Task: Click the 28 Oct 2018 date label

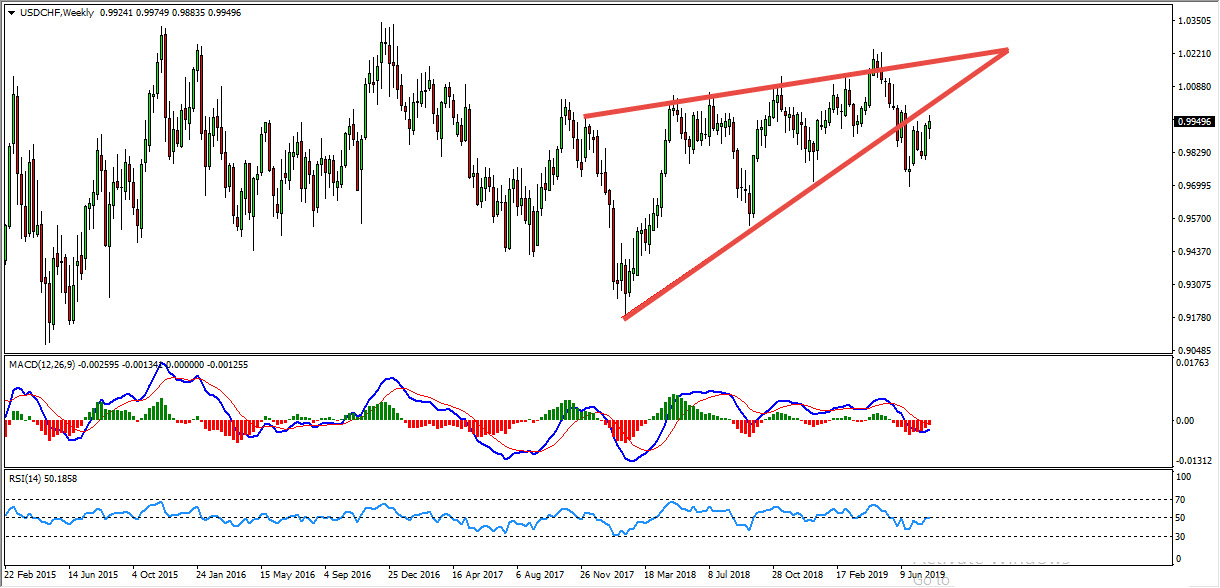Action: click(x=797, y=576)
